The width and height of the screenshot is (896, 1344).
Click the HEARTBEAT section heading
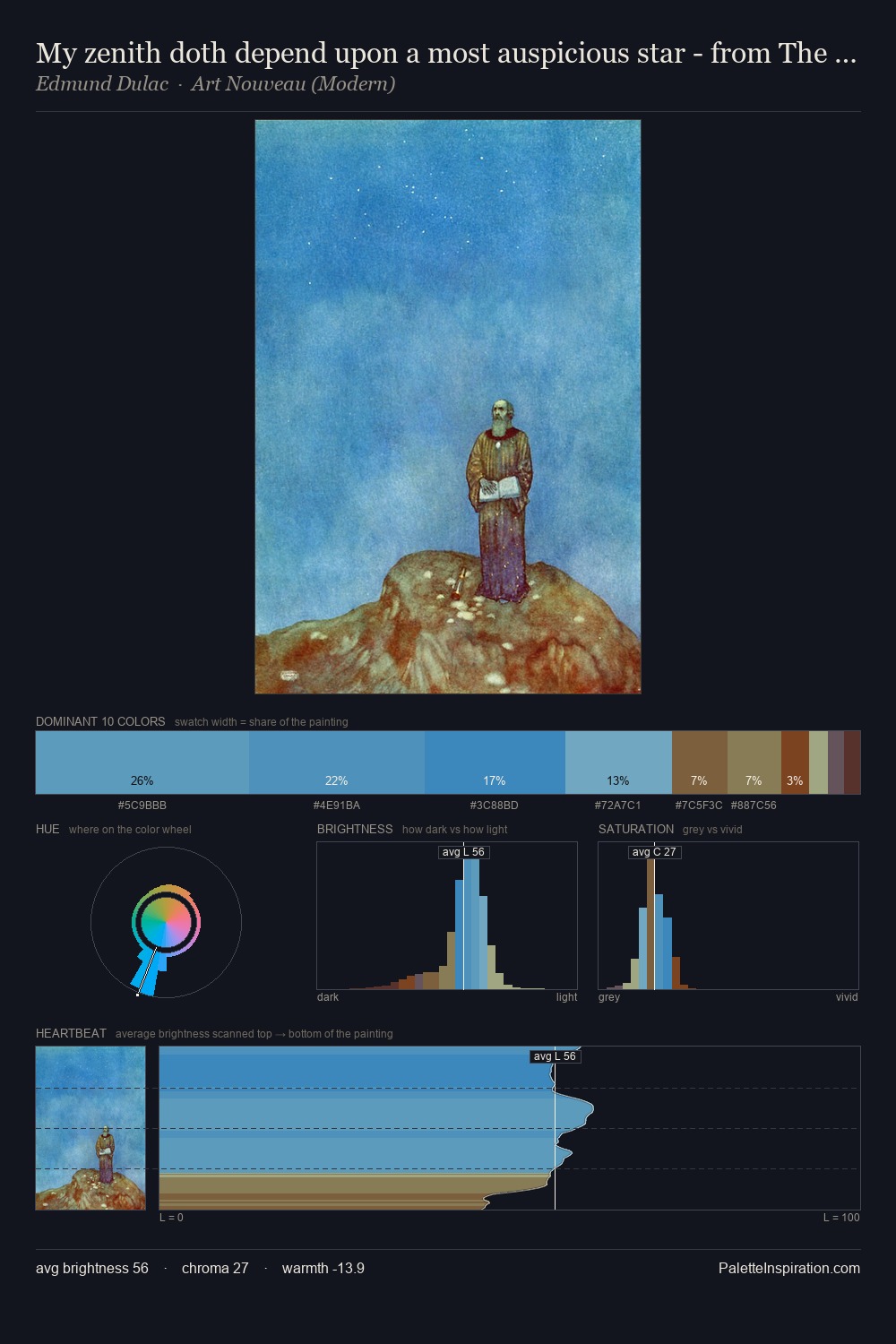71,1033
